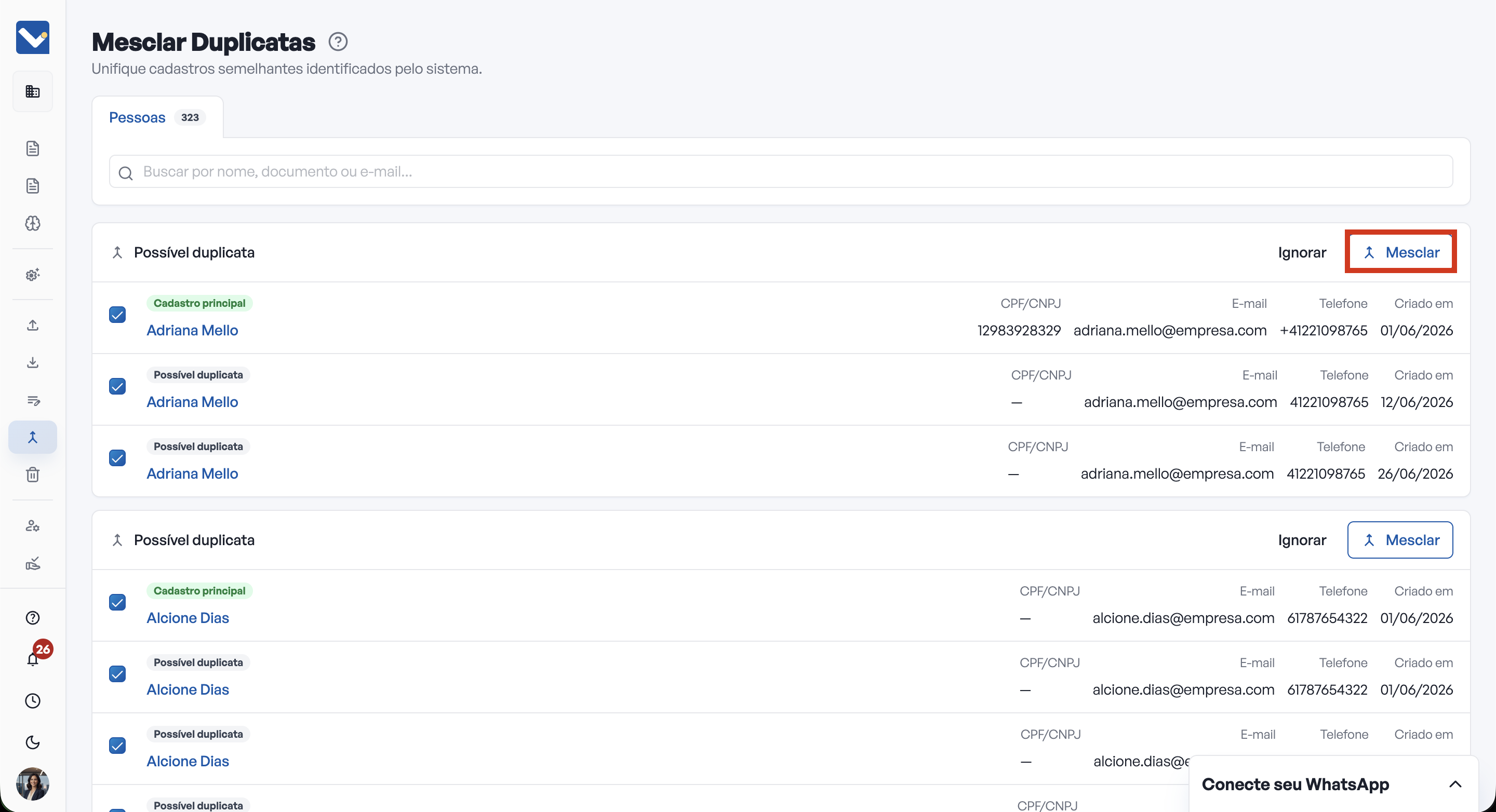
Task: Open the gear with sparkles sidebar icon
Action: pyautogui.click(x=33, y=275)
